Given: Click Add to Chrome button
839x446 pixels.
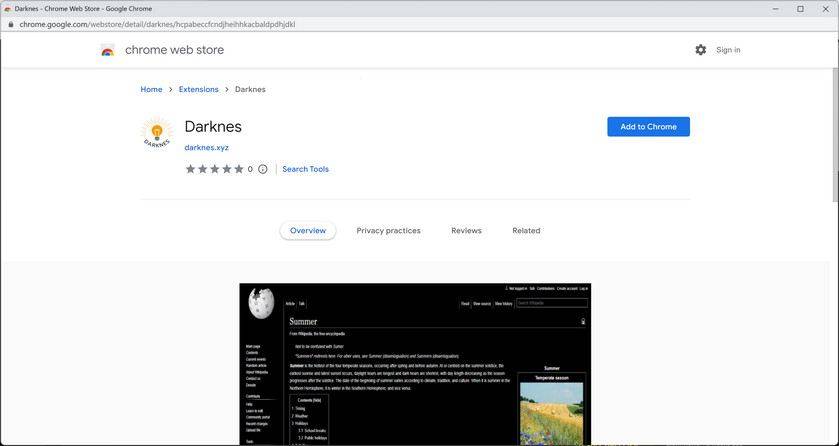Looking at the screenshot, I should (649, 127).
